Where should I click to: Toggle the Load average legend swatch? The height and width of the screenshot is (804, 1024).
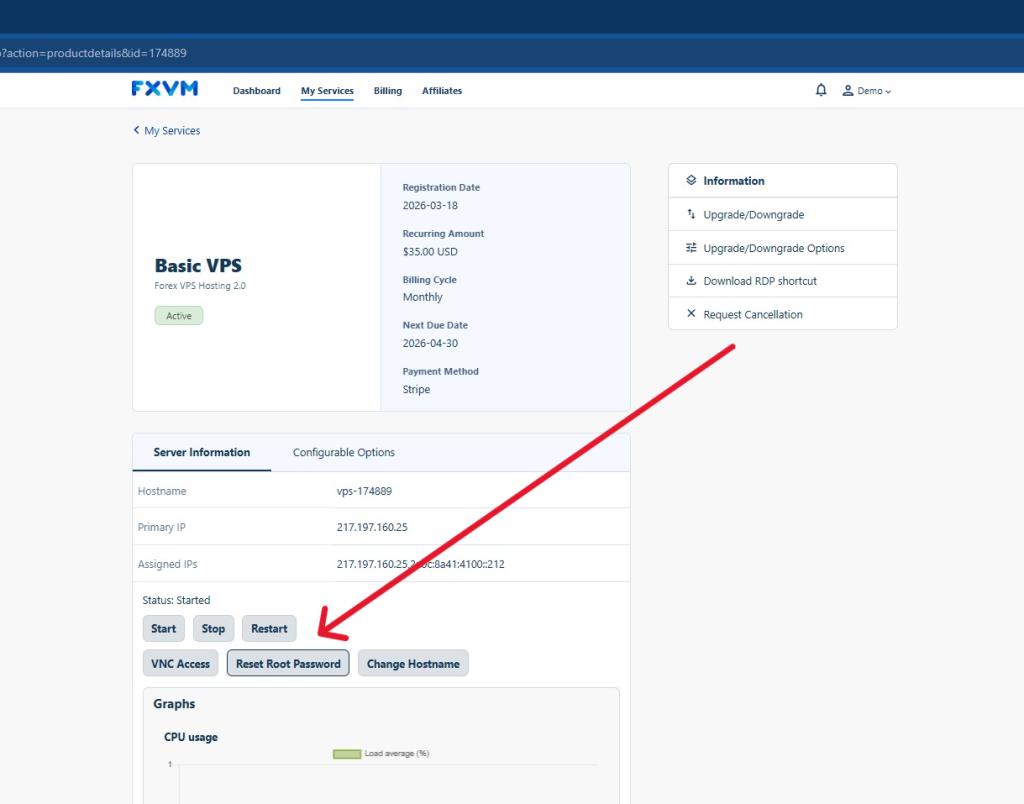coord(346,754)
